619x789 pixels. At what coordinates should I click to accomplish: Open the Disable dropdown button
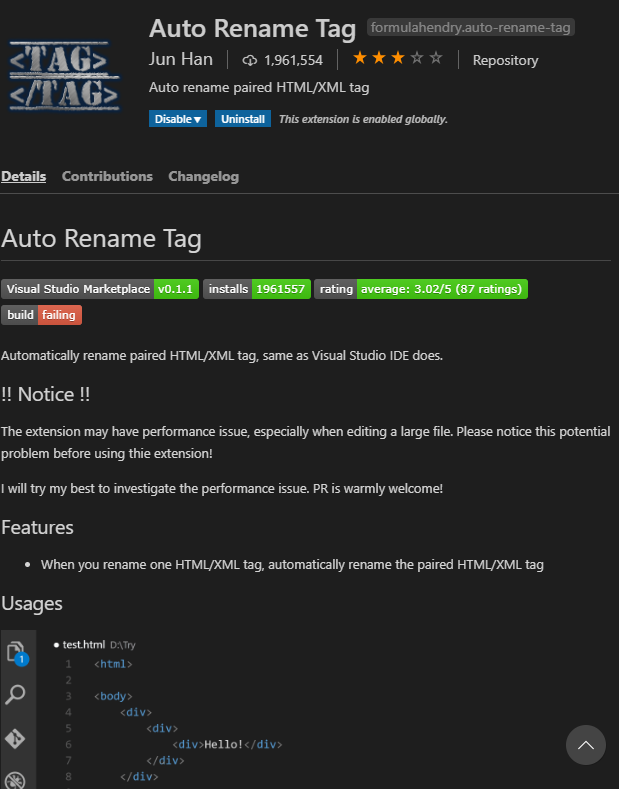pyautogui.click(x=178, y=119)
